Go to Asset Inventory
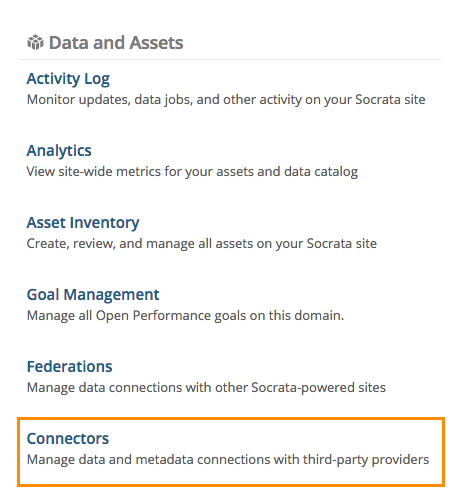The width and height of the screenshot is (460, 500). click(83, 223)
